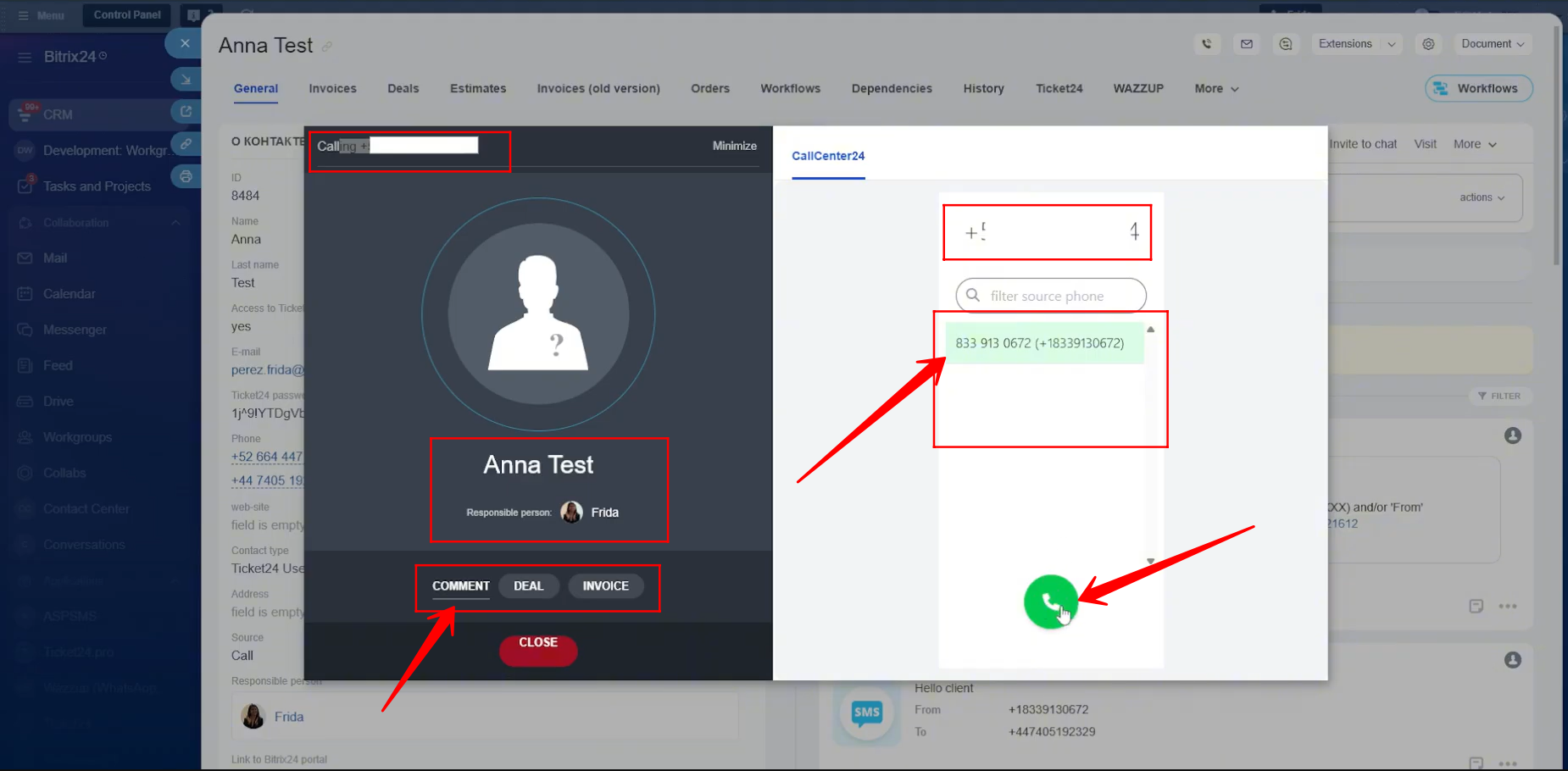The width and height of the screenshot is (1568, 771).
Task: Click the SMS activity icon
Action: [866, 713]
